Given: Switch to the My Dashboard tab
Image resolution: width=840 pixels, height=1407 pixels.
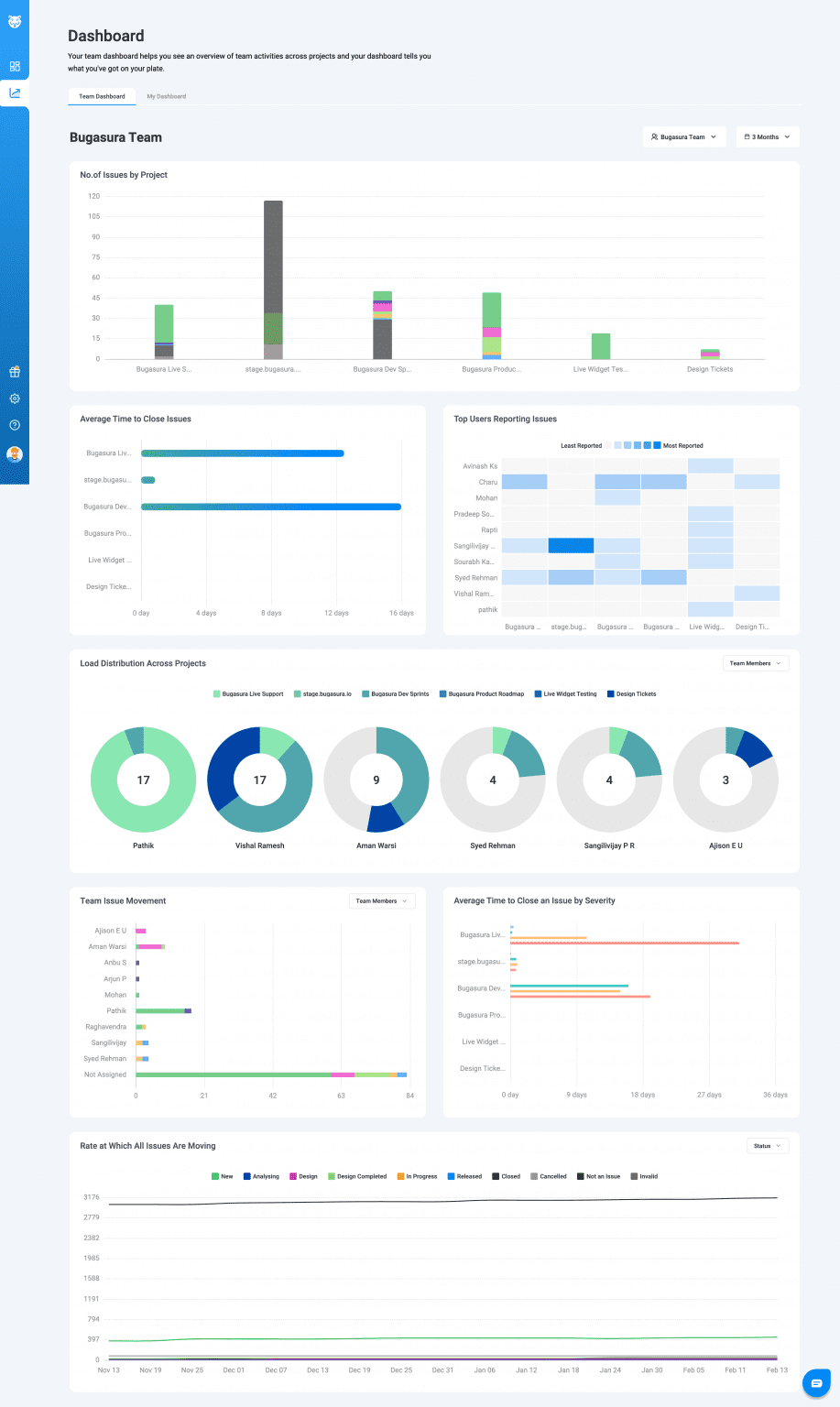Looking at the screenshot, I should [x=166, y=95].
